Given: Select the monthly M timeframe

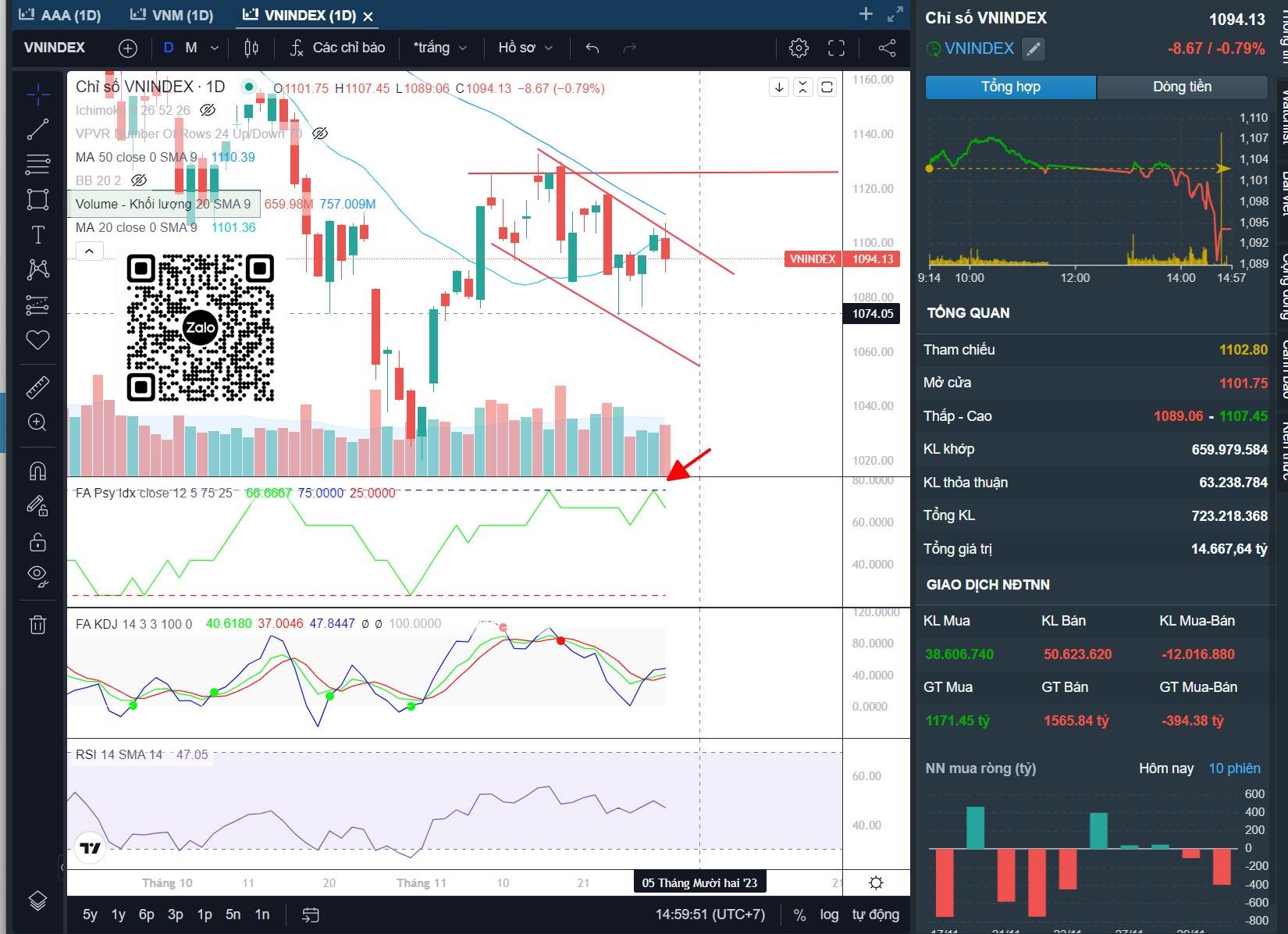Looking at the screenshot, I should tap(191, 48).
